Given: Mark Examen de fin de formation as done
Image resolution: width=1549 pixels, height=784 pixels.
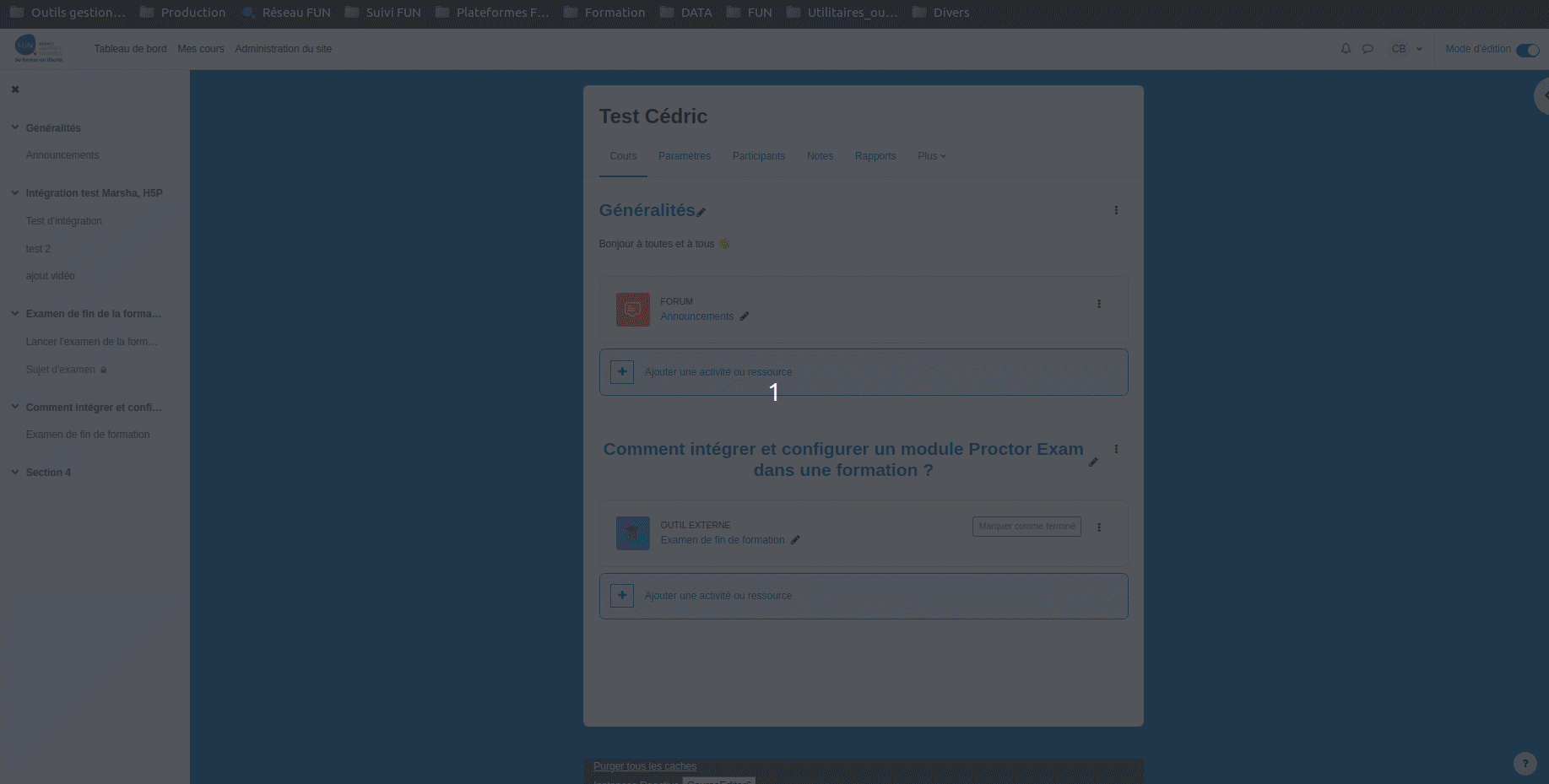Looking at the screenshot, I should [x=1026, y=527].
